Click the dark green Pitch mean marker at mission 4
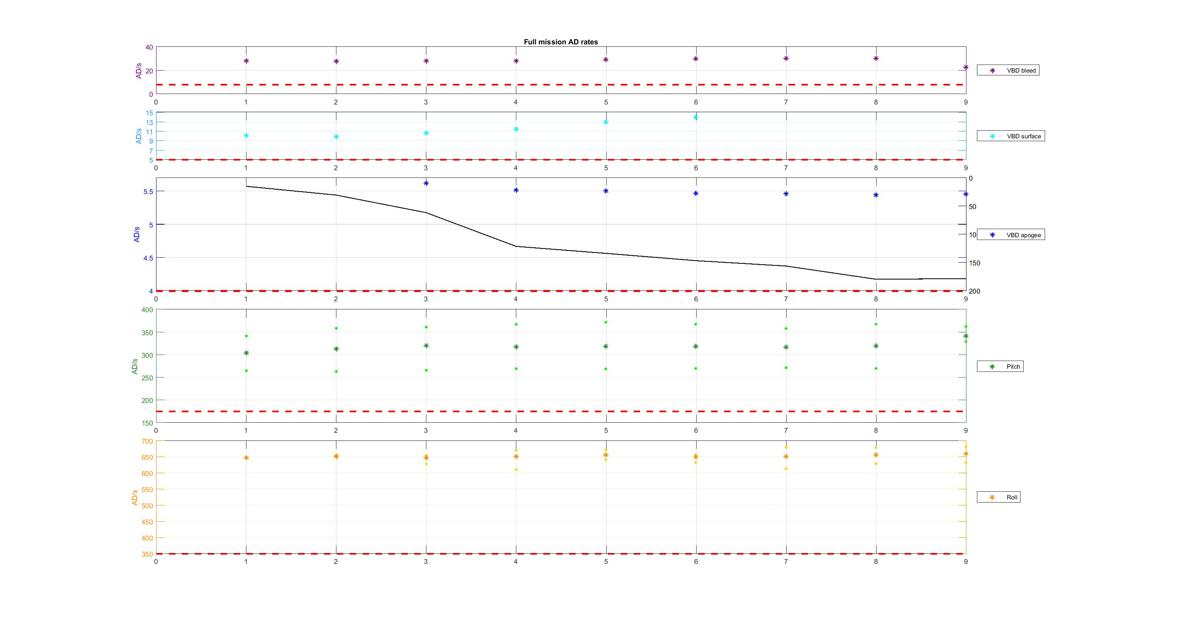Screen dimensions: 1200x622 pos(516,347)
